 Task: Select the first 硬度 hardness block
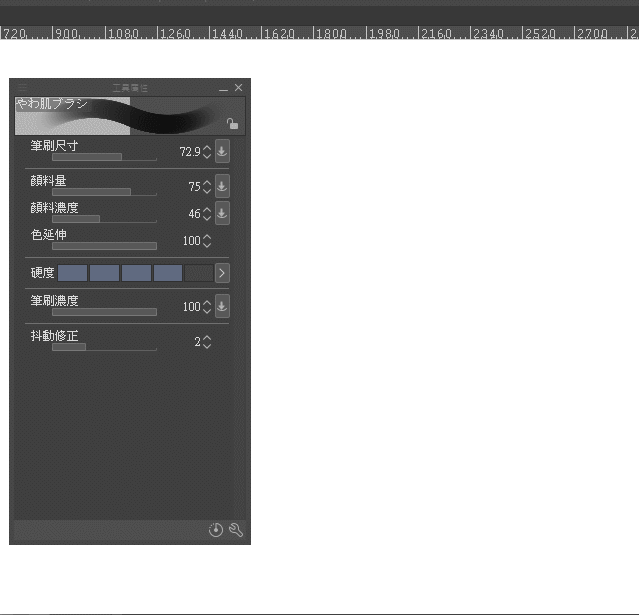pos(73,273)
